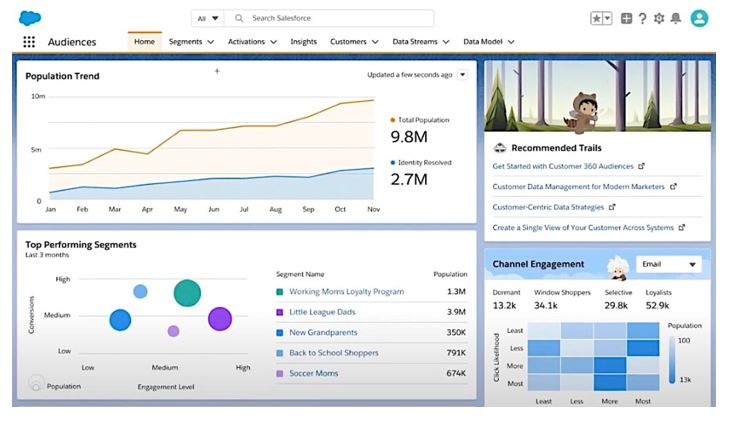The image size is (735, 426).
Task: Open the Setup gear icon
Action: 659,18
